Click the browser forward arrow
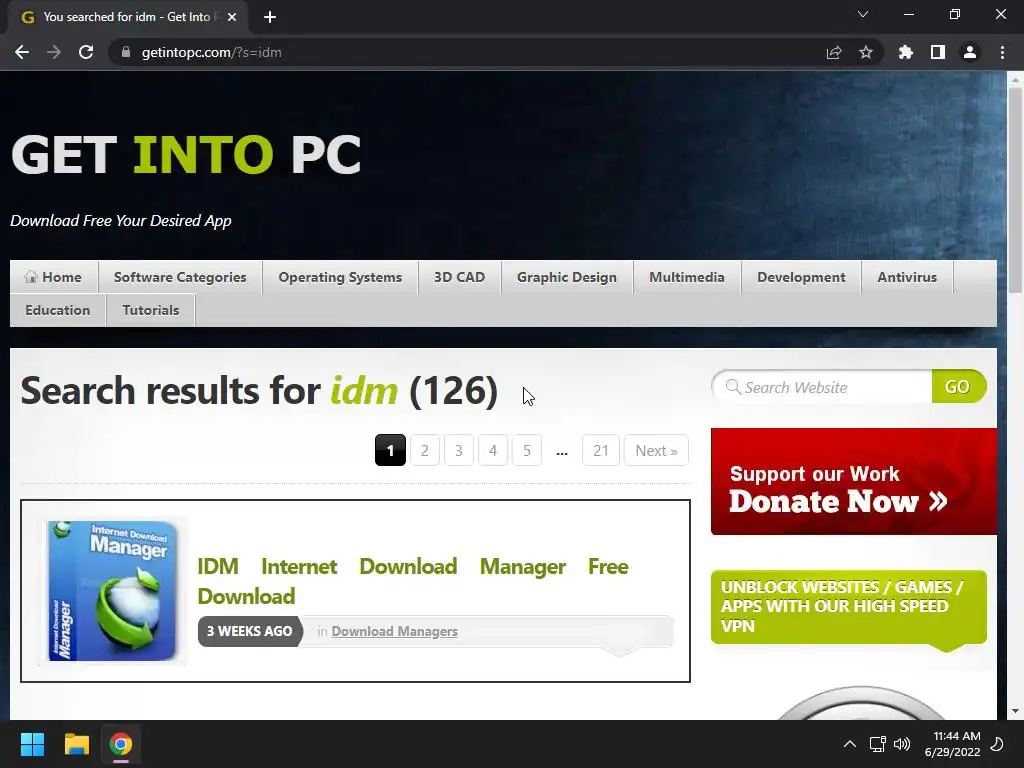This screenshot has width=1024, height=768. tap(54, 52)
